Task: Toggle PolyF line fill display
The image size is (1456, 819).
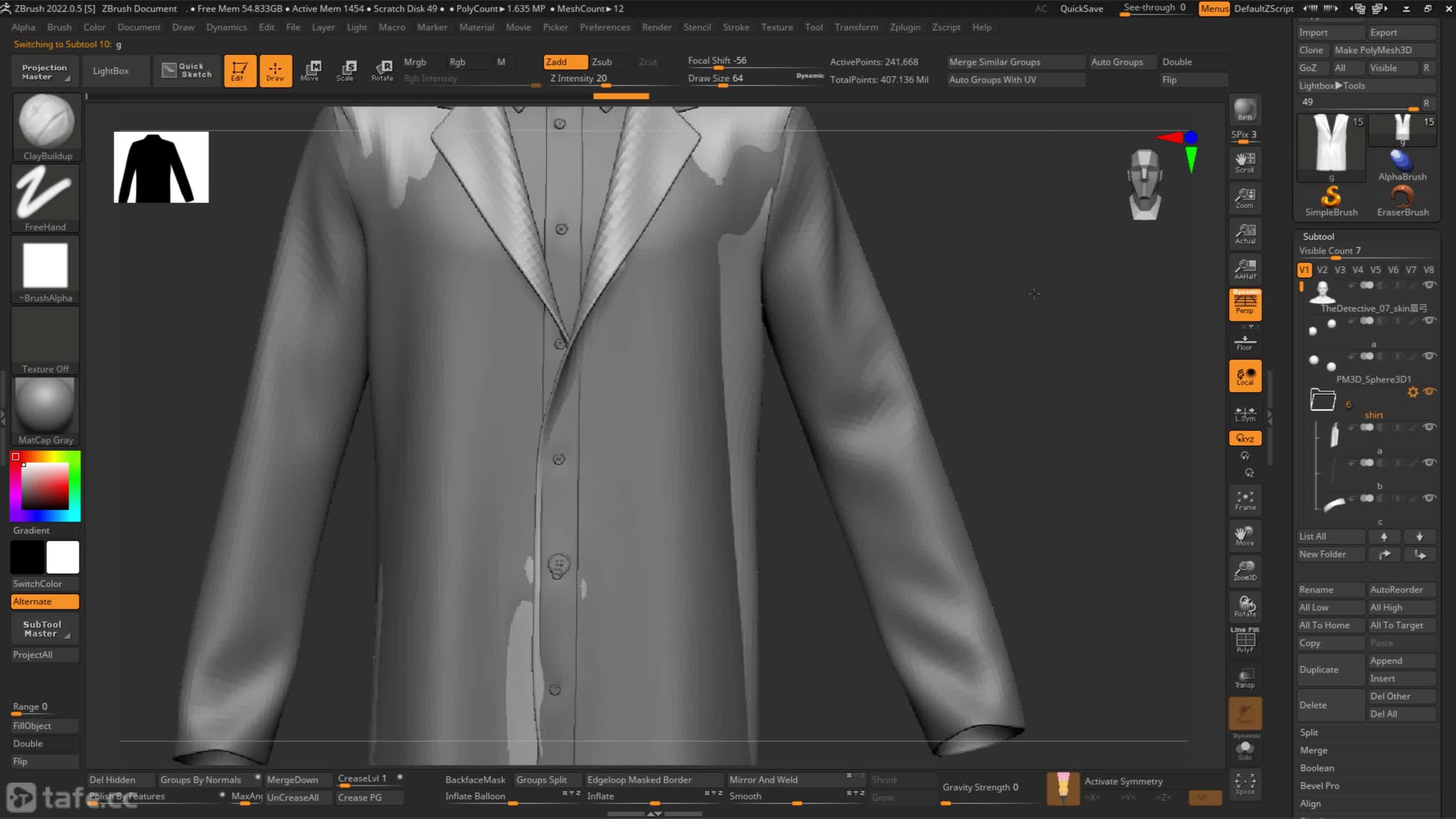Action: coord(1245,641)
